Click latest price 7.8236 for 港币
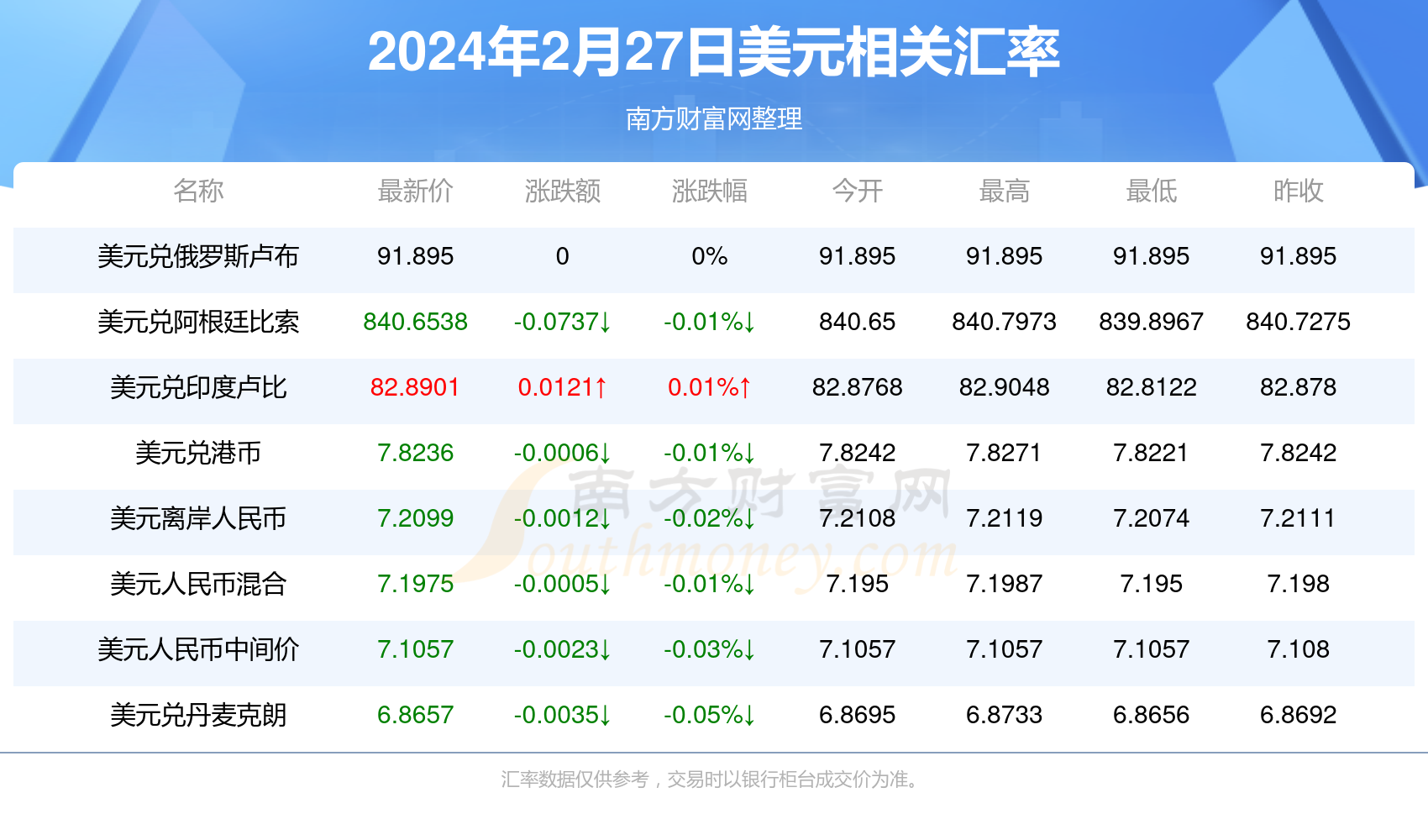The width and height of the screenshot is (1428, 840). [x=415, y=453]
